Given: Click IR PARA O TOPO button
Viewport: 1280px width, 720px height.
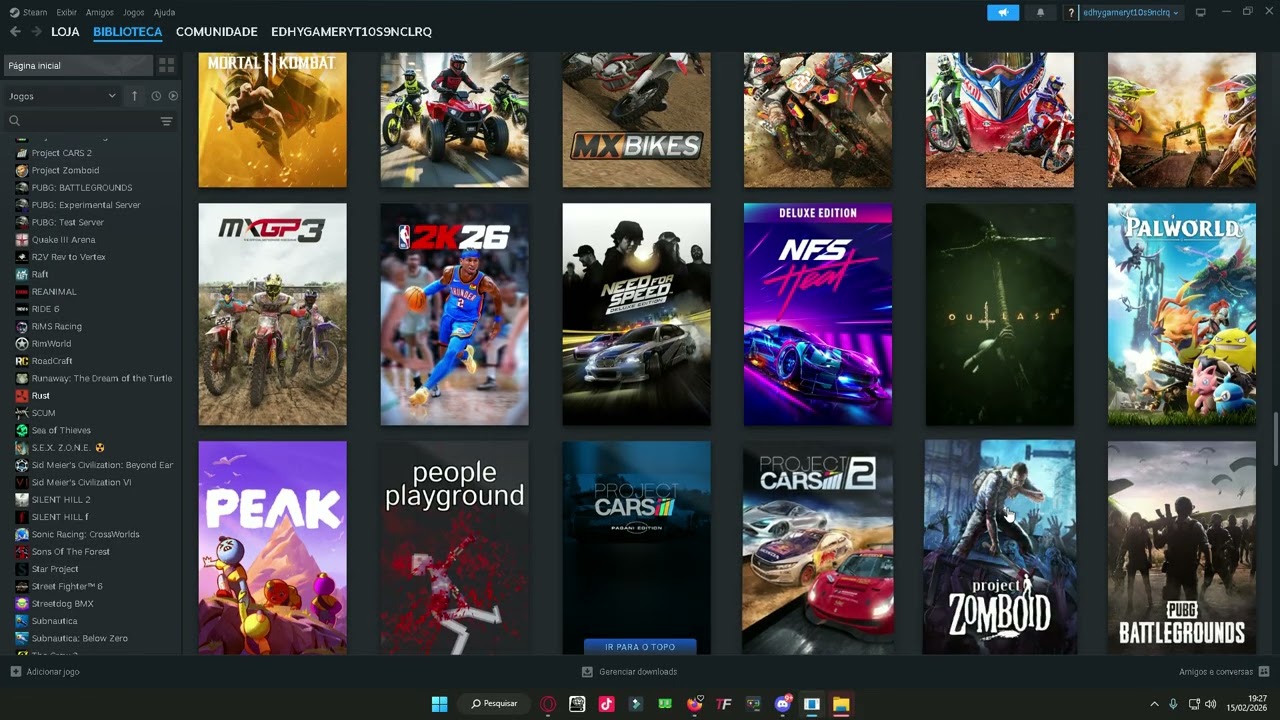Looking at the screenshot, I should [x=640, y=647].
